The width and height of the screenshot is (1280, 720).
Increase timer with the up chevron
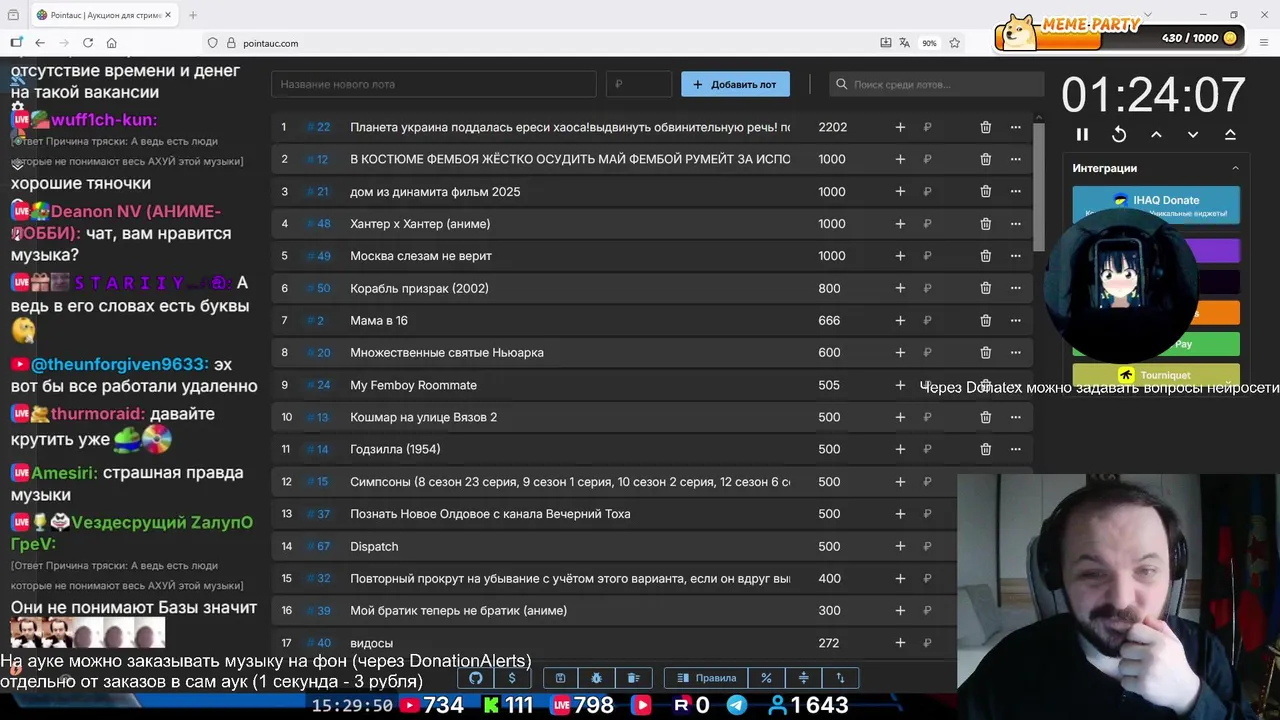tap(1156, 134)
